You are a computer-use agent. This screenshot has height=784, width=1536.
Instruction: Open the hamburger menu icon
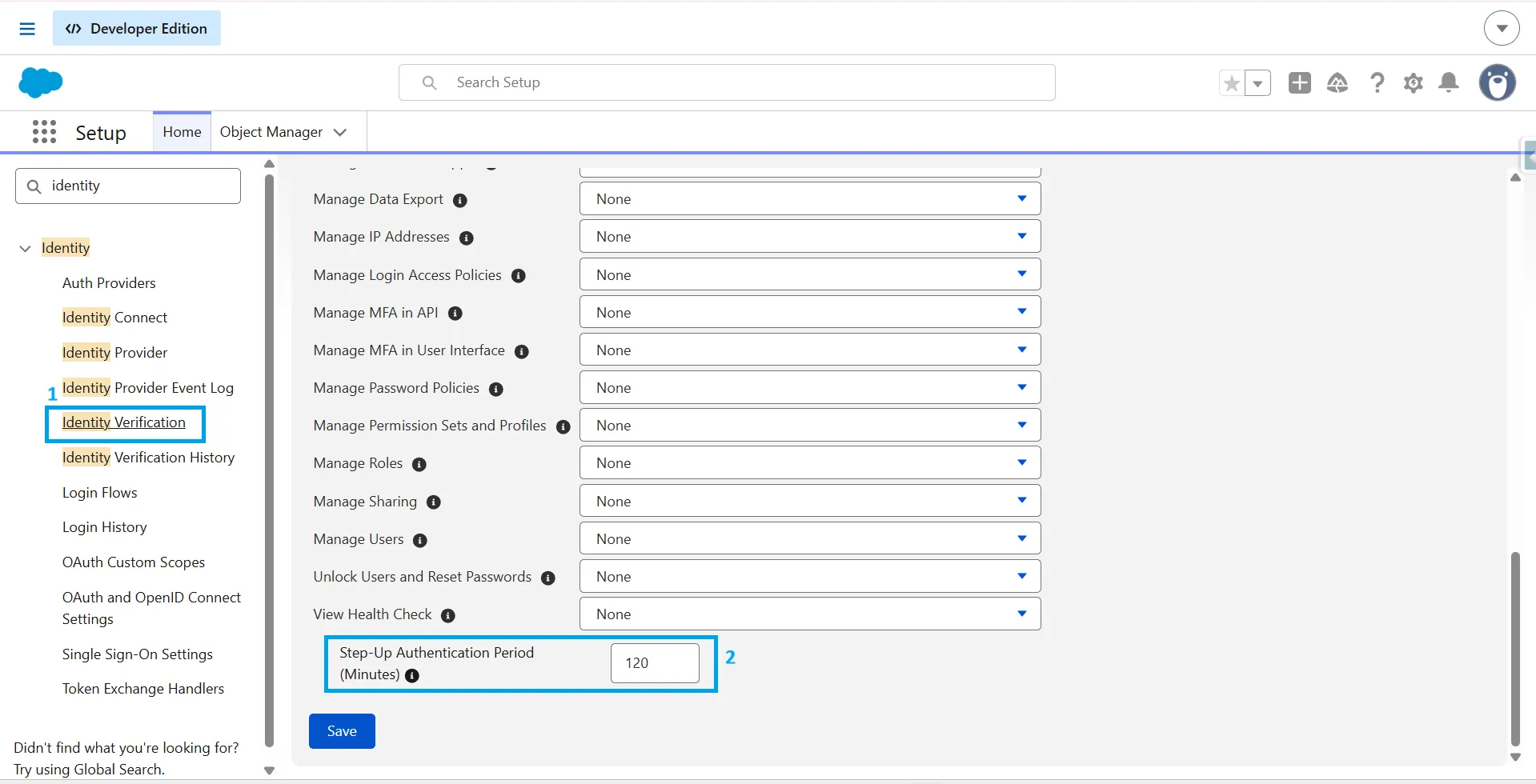(x=27, y=29)
